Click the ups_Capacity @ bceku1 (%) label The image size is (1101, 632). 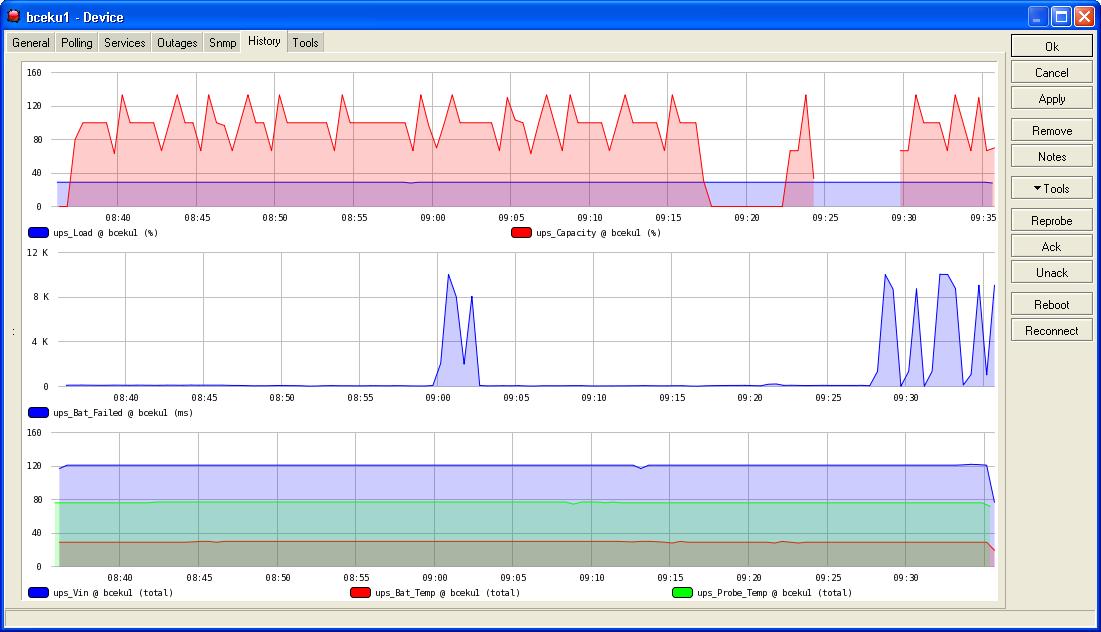[x=598, y=232]
